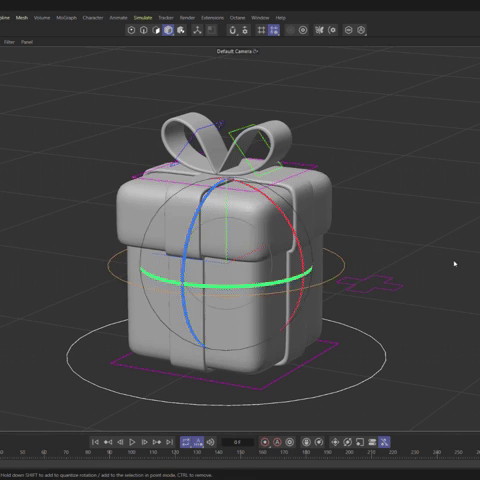Jump to next keyframe
This screenshot has height=480, width=480.
157,442
